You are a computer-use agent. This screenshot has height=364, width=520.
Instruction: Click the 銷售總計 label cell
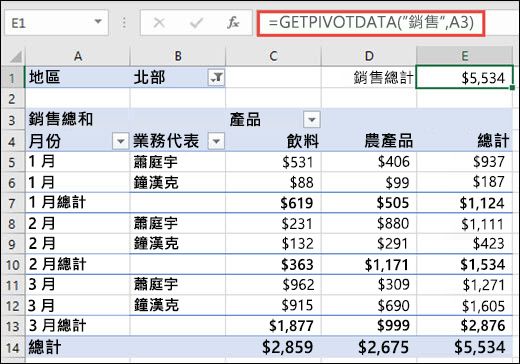point(369,77)
